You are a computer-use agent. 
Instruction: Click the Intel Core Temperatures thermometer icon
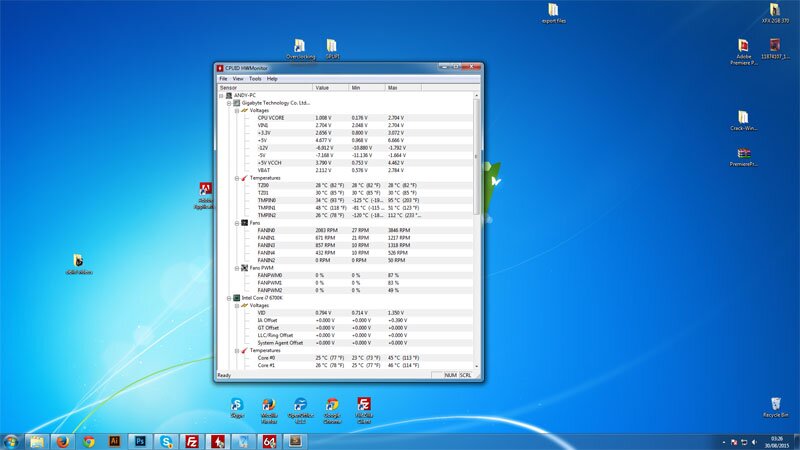[x=244, y=351]
